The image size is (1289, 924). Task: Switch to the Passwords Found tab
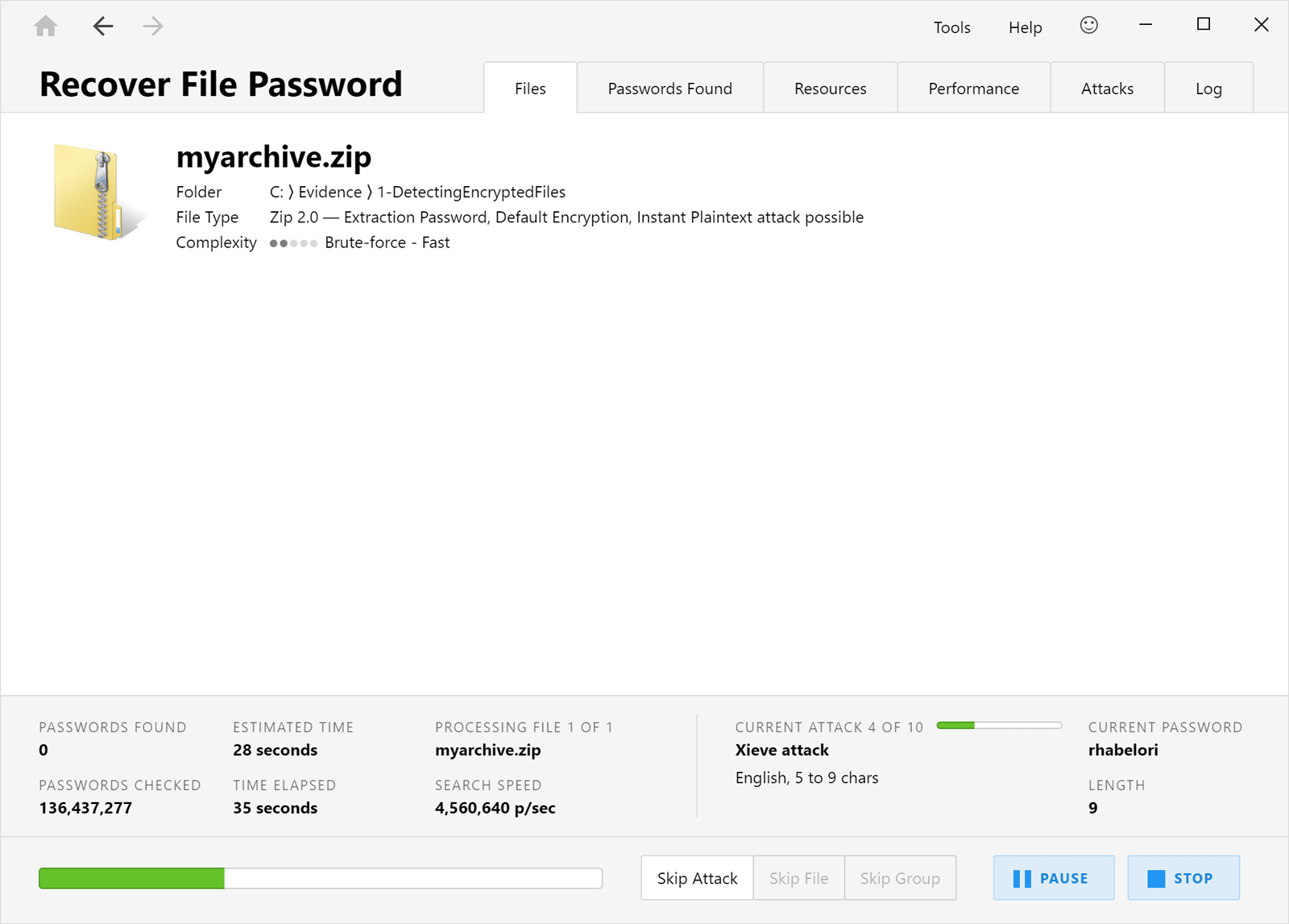point(669,89)
